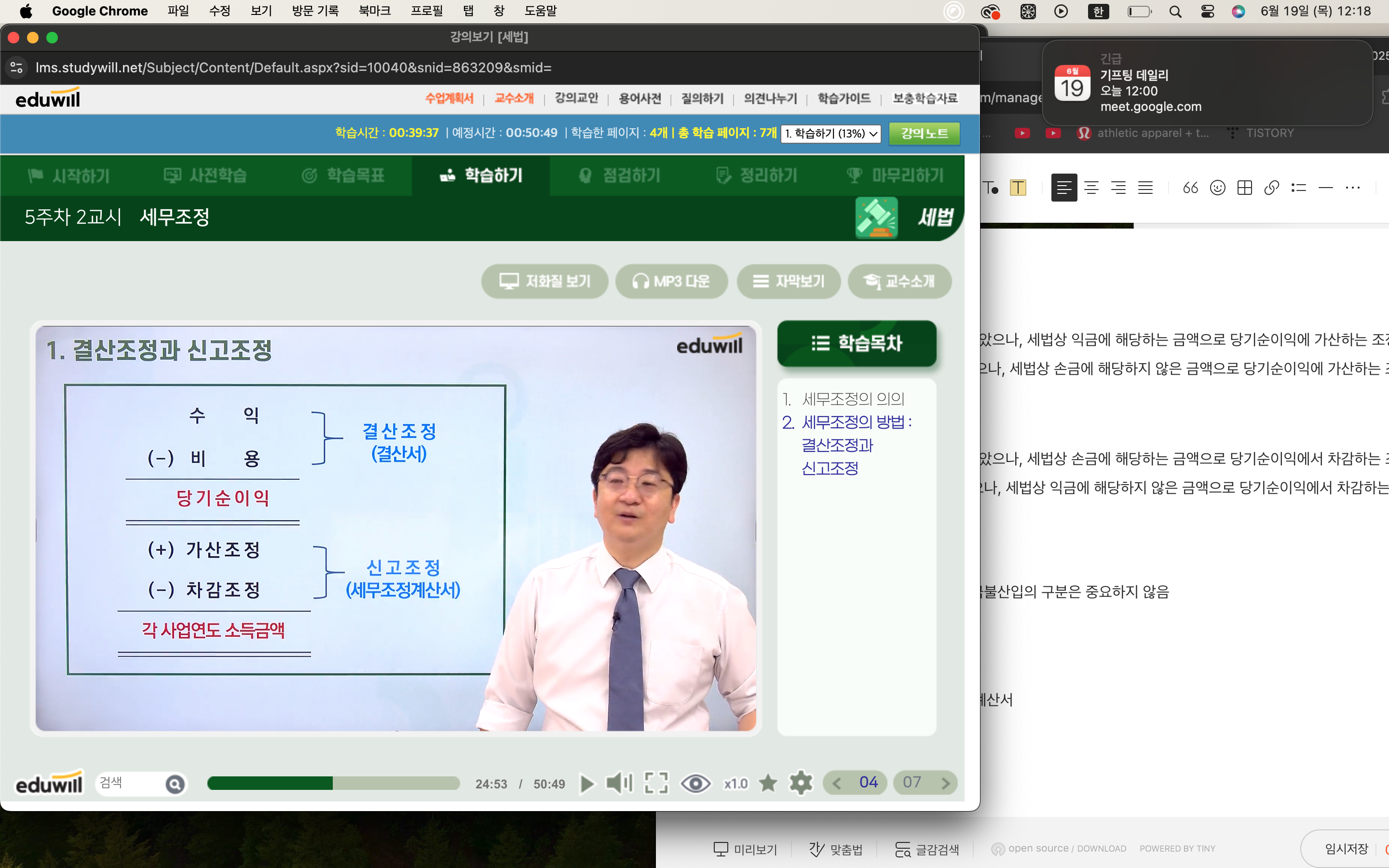Image resolution: width=1389 pixels, height=868 pixels.
Task: Open the 강의노트 button
Action: coord(924,134)
